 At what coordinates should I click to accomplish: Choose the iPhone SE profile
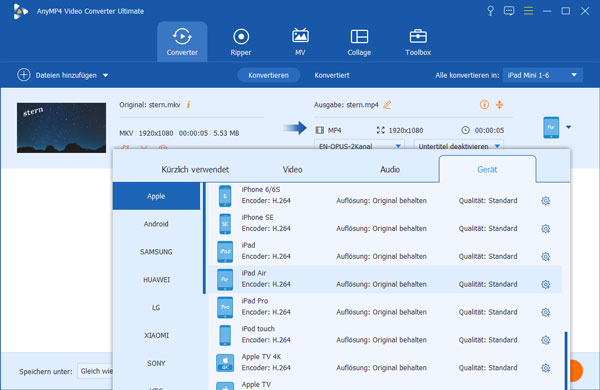click(x=385, y=224)
